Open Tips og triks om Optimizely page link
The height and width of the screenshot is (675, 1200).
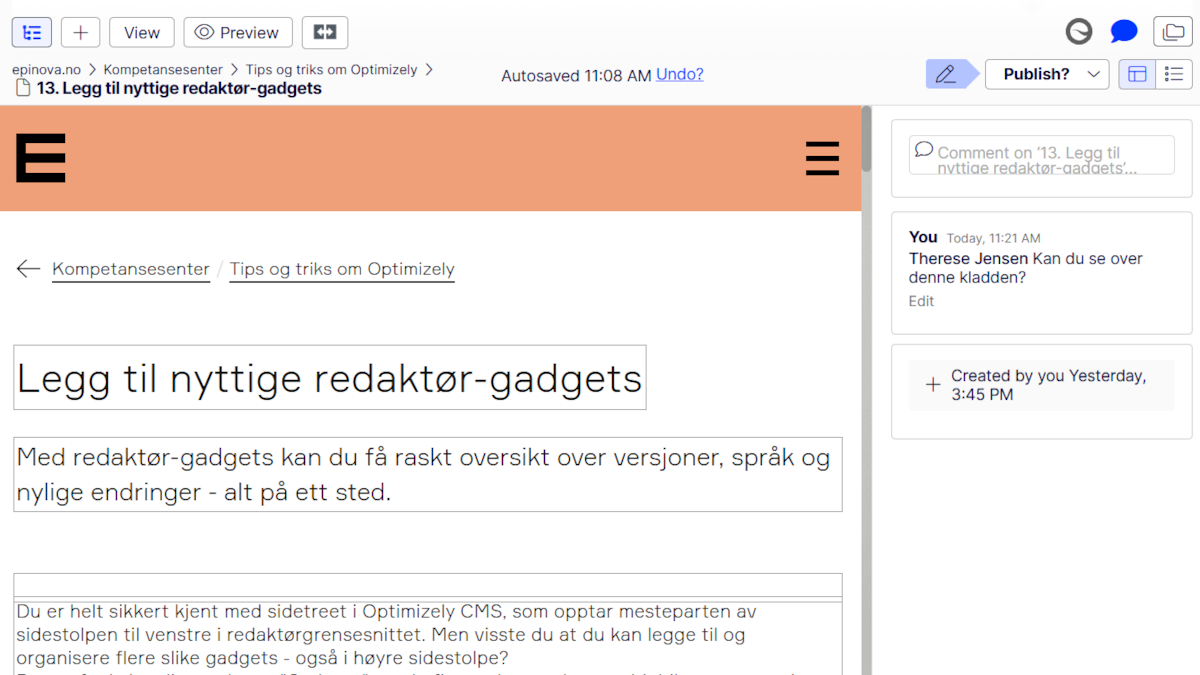click(342, 269)
